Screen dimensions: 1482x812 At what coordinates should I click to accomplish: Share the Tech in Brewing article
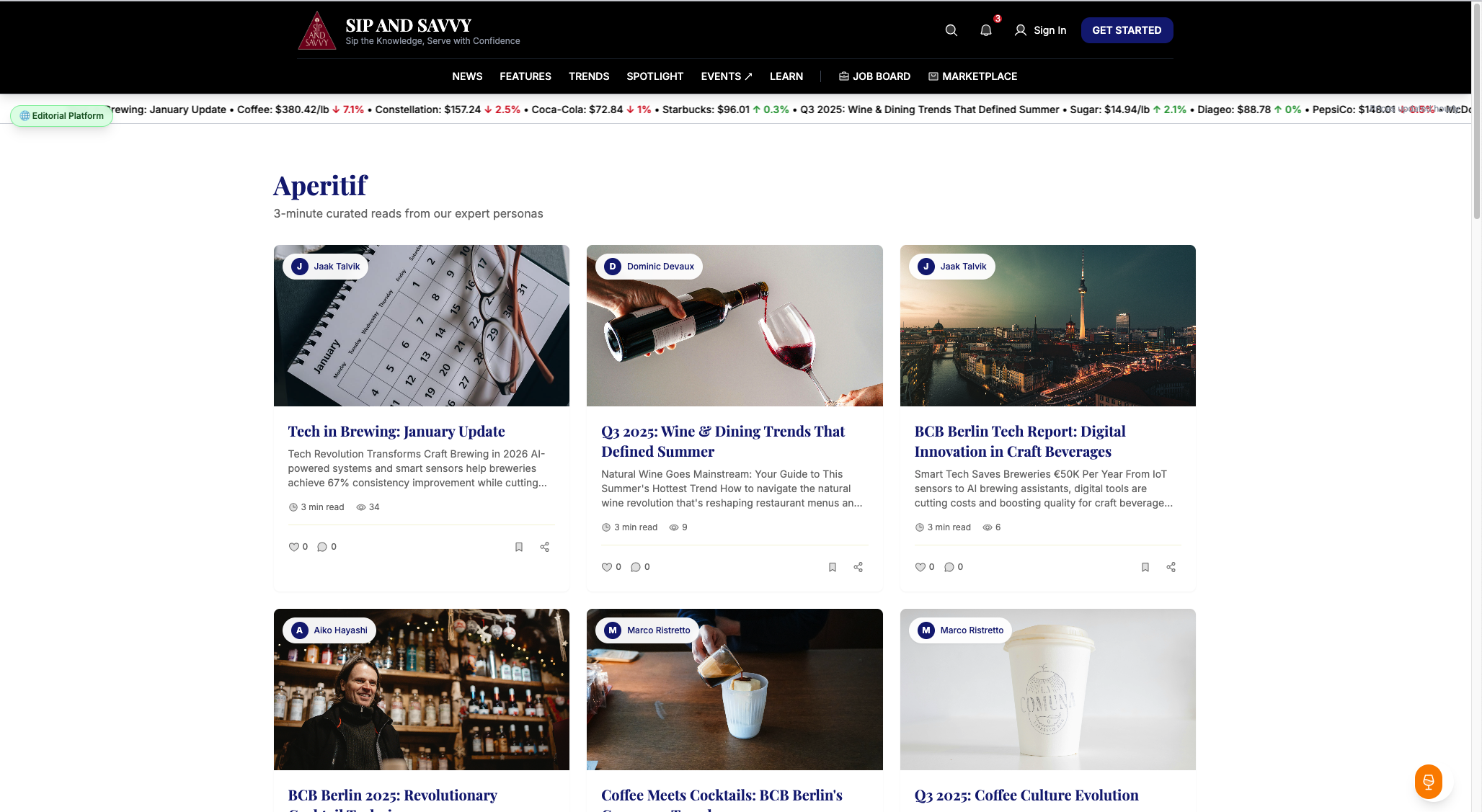tap(544, 547)
